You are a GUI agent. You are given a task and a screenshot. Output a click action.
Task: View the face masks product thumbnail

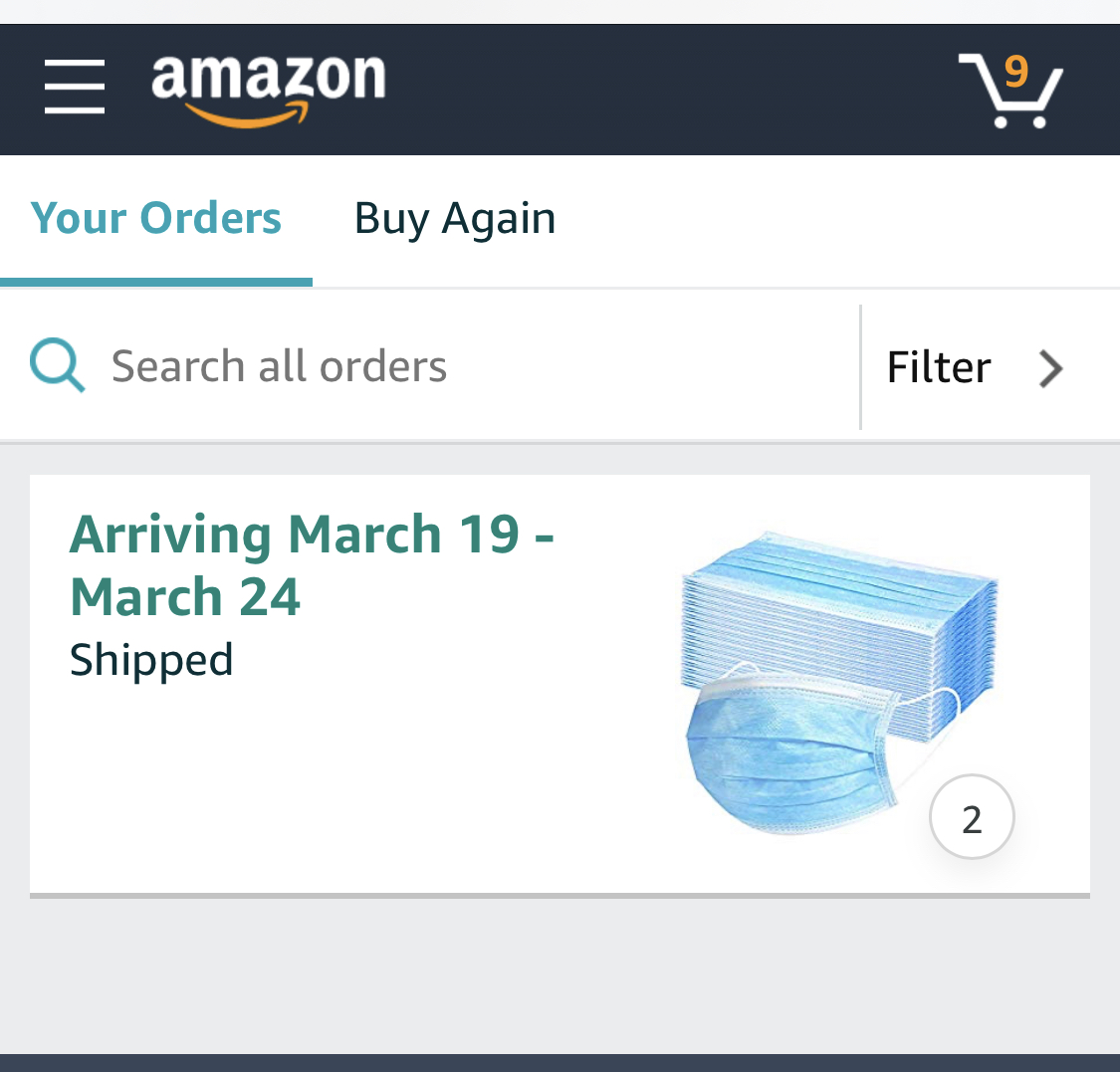tap(841, 687)
